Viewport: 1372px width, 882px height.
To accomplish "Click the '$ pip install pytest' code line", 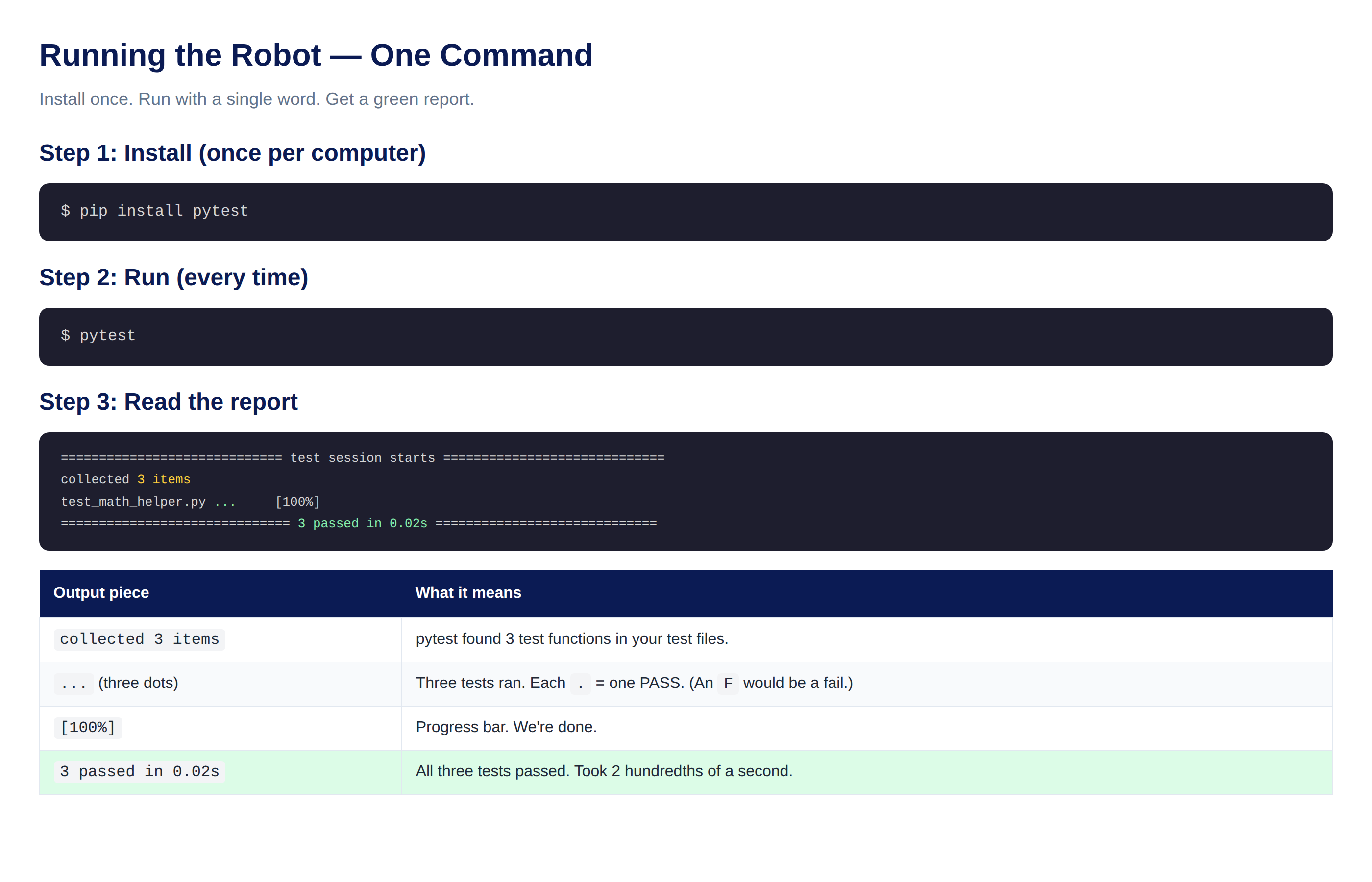I will coord(155,211).
